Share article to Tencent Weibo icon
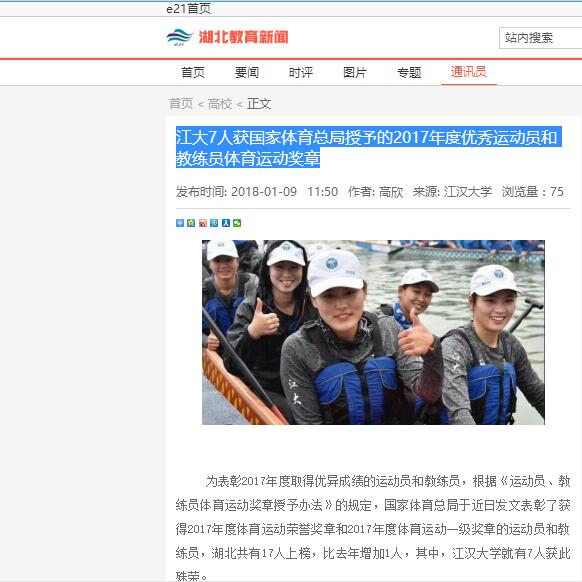 [214, 223]
